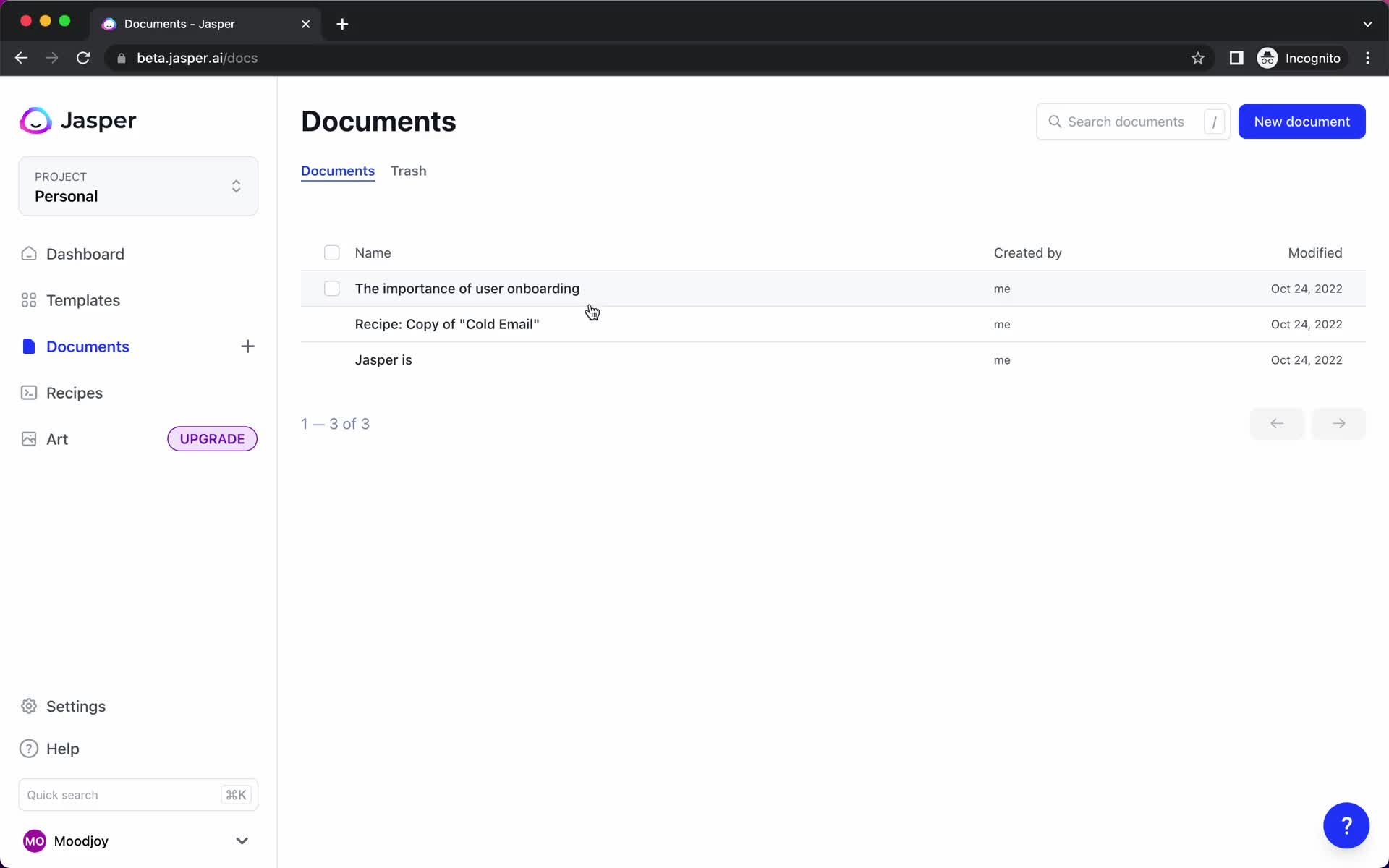Click the modified date of "Jasper is"
This screenshot has width=1389, height=868.
pos(1307,360)
